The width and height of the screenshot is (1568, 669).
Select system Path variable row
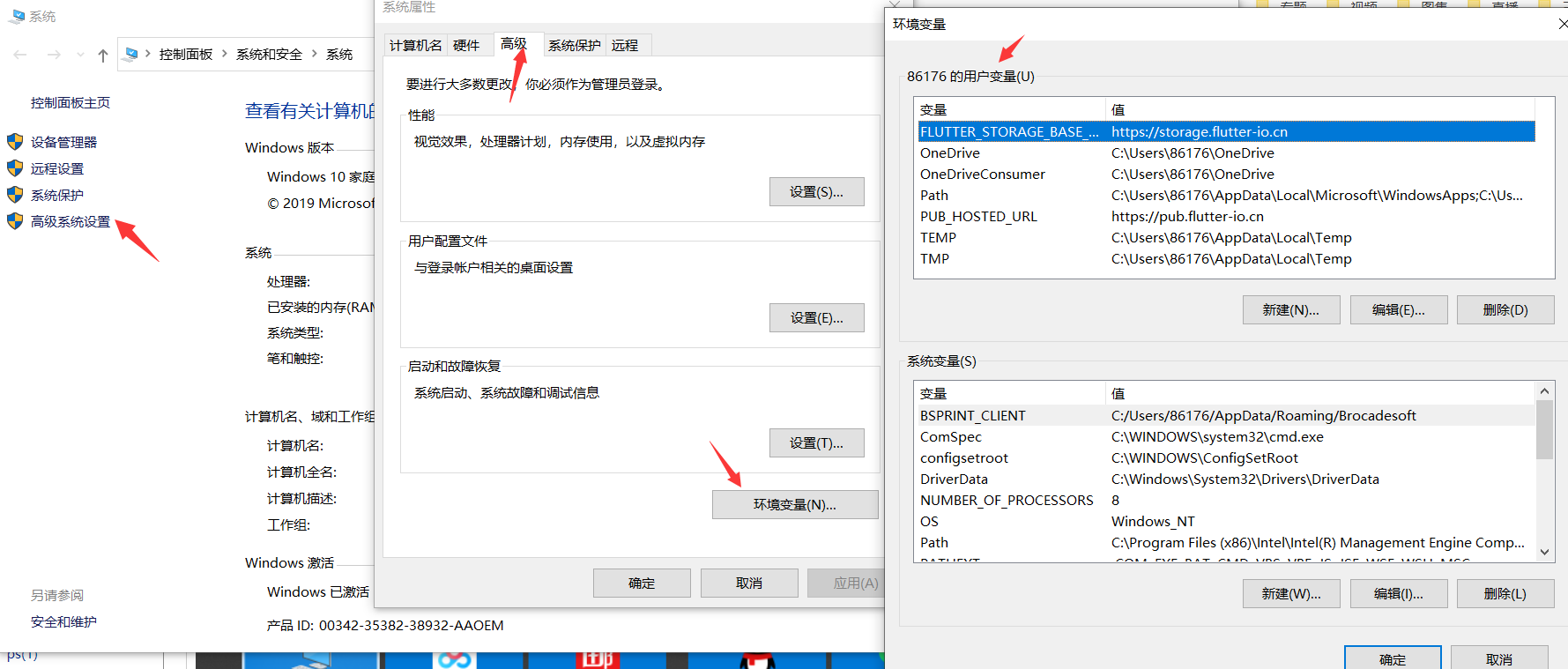[1226, 542]
